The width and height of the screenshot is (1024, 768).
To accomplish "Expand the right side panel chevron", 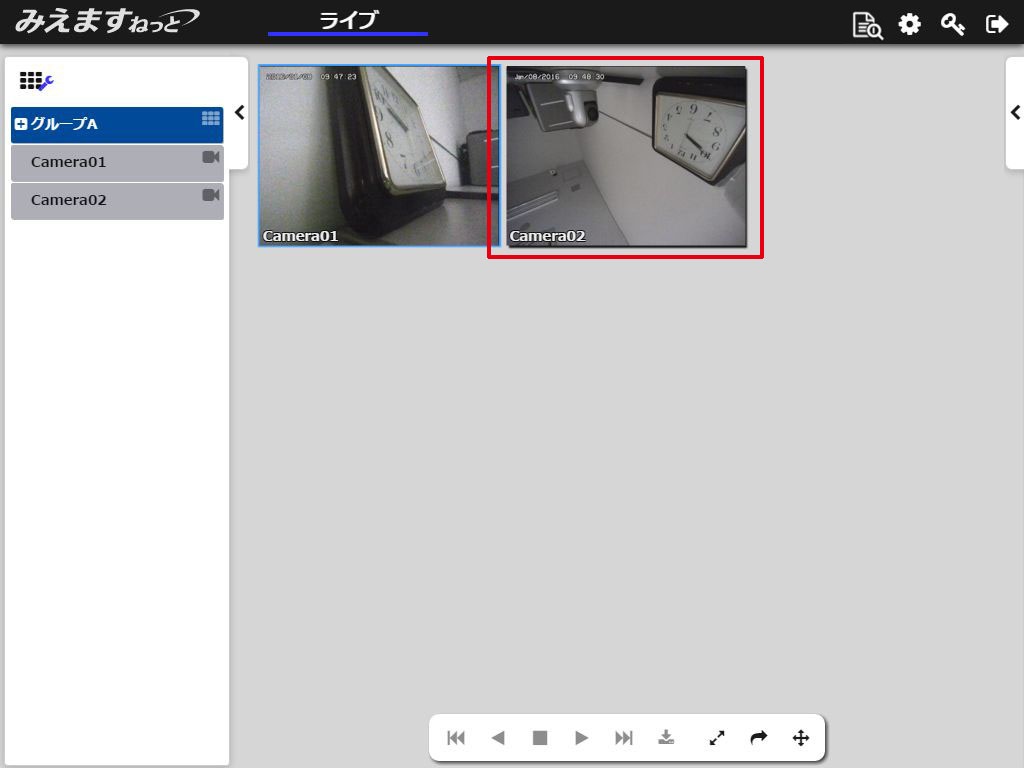I will 1015,113.
